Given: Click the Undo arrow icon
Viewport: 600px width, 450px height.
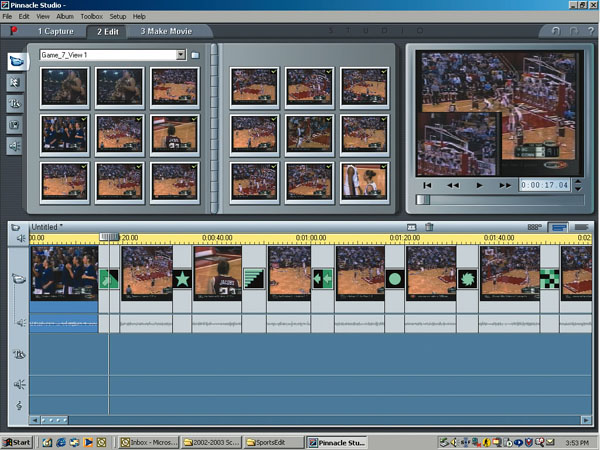Looking at the screenshot, I should pyautogui.click(x=556, y=31).
